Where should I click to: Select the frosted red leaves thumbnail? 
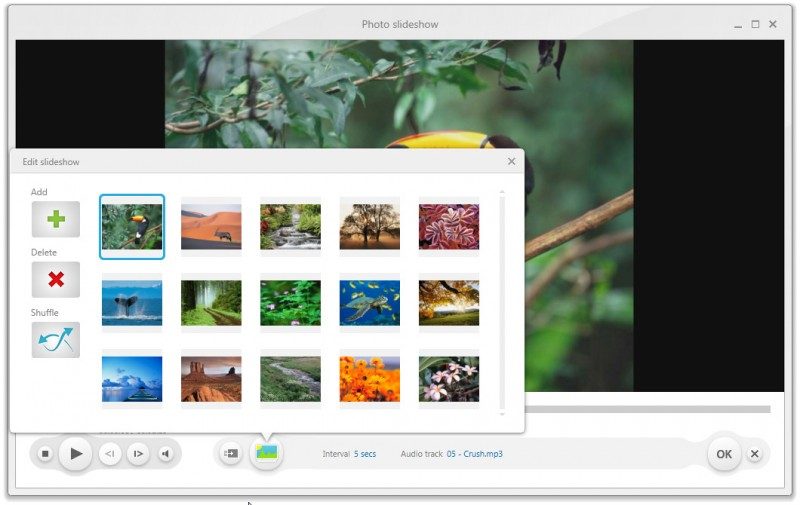coord(449,226)
